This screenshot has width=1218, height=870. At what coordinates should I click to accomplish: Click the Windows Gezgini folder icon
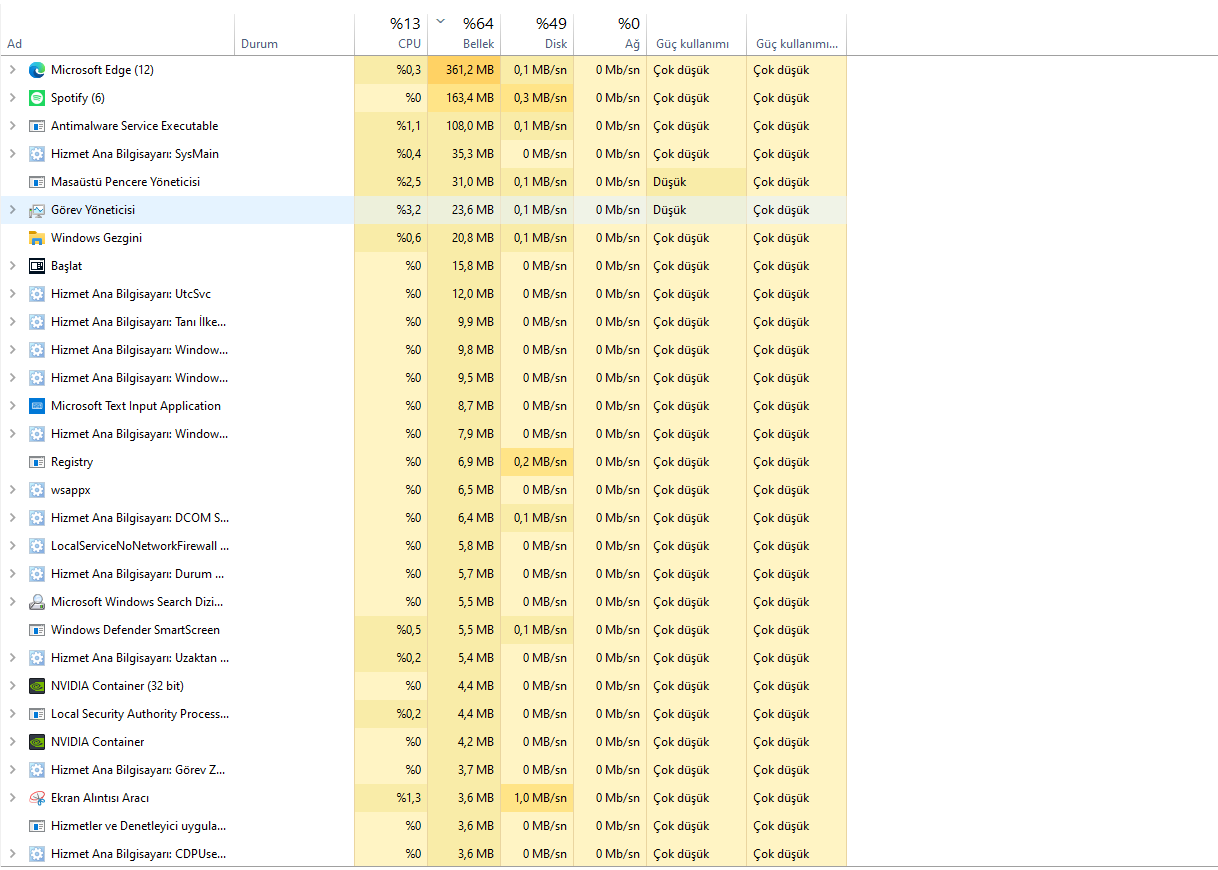37,238
